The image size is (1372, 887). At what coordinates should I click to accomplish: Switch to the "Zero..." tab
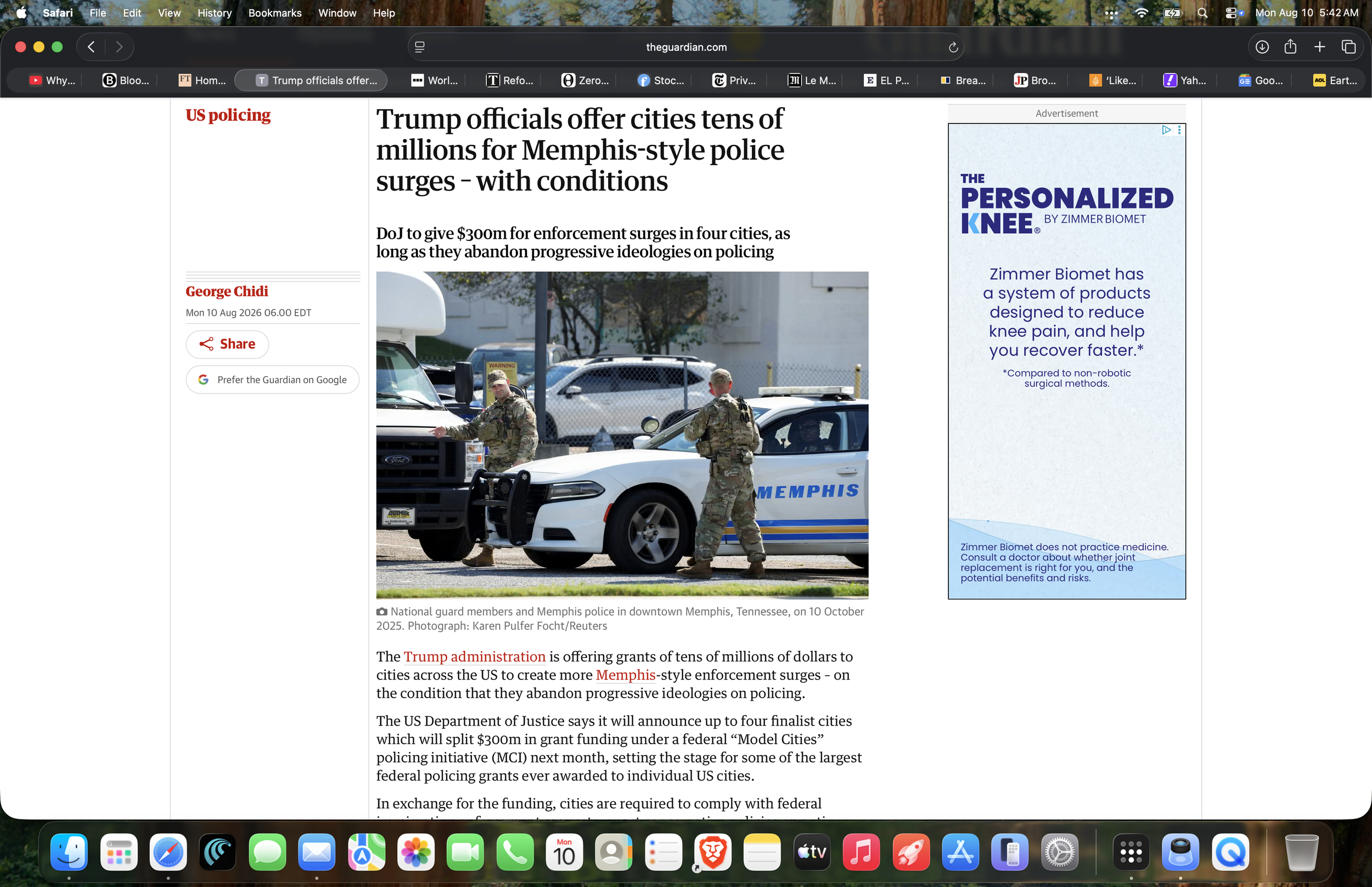[585, 81]
